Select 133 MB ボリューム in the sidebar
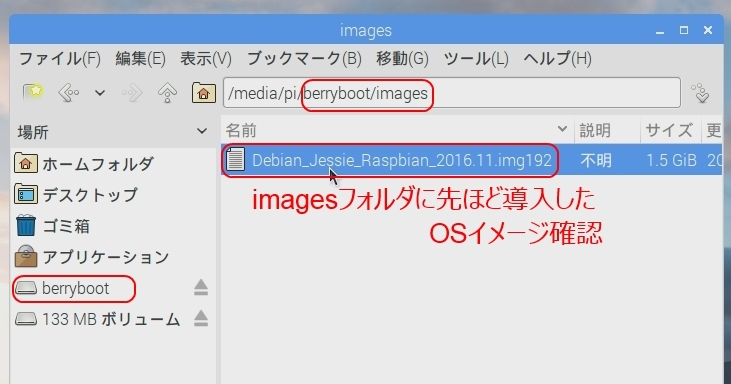731x384 pixels. pyautogui.click(x=98, y=319)
